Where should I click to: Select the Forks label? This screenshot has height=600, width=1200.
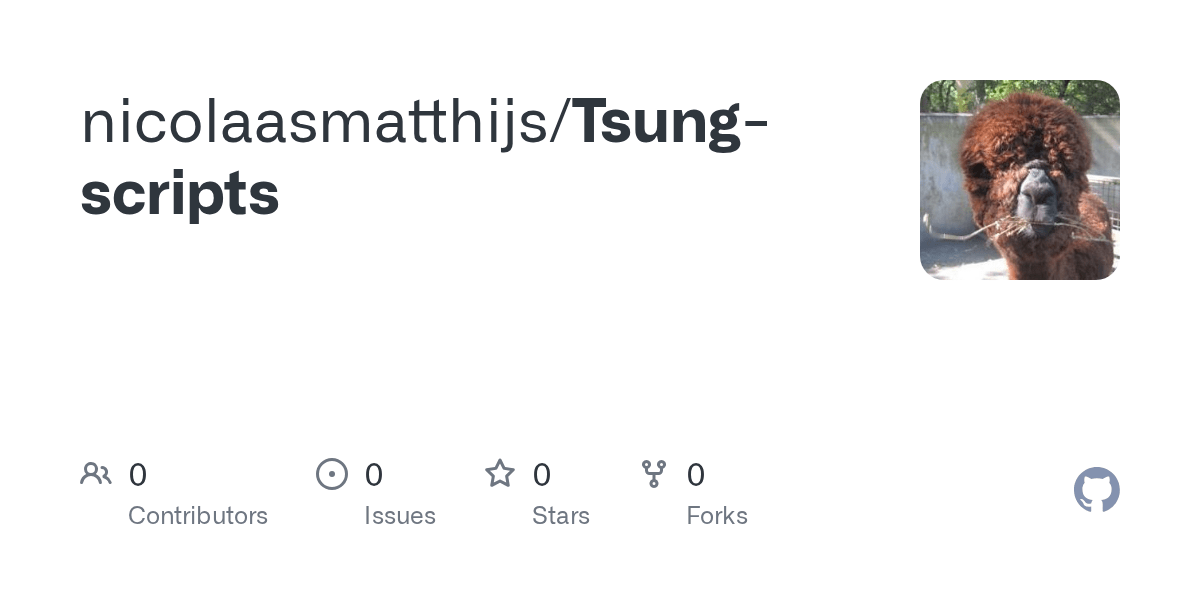point(717,516)
